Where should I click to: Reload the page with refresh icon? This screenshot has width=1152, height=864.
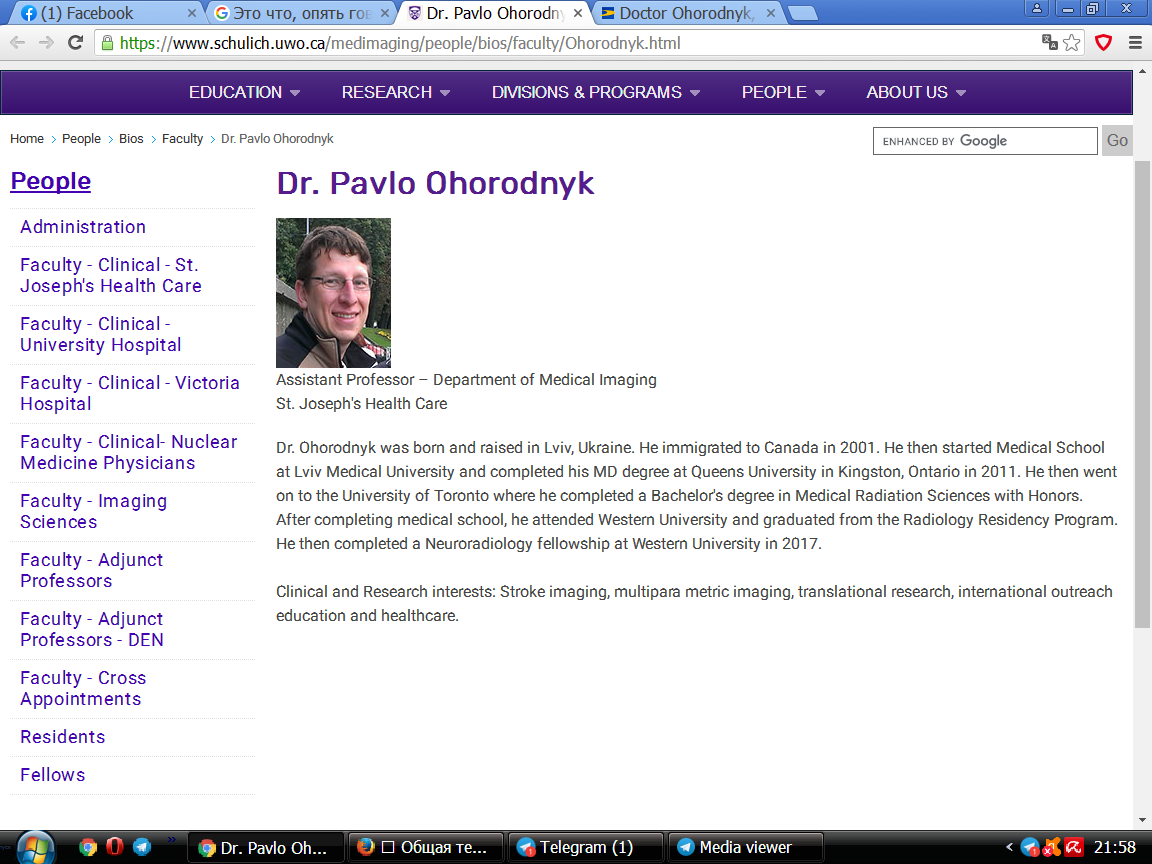pyautogui.click(x=75, y=43)
